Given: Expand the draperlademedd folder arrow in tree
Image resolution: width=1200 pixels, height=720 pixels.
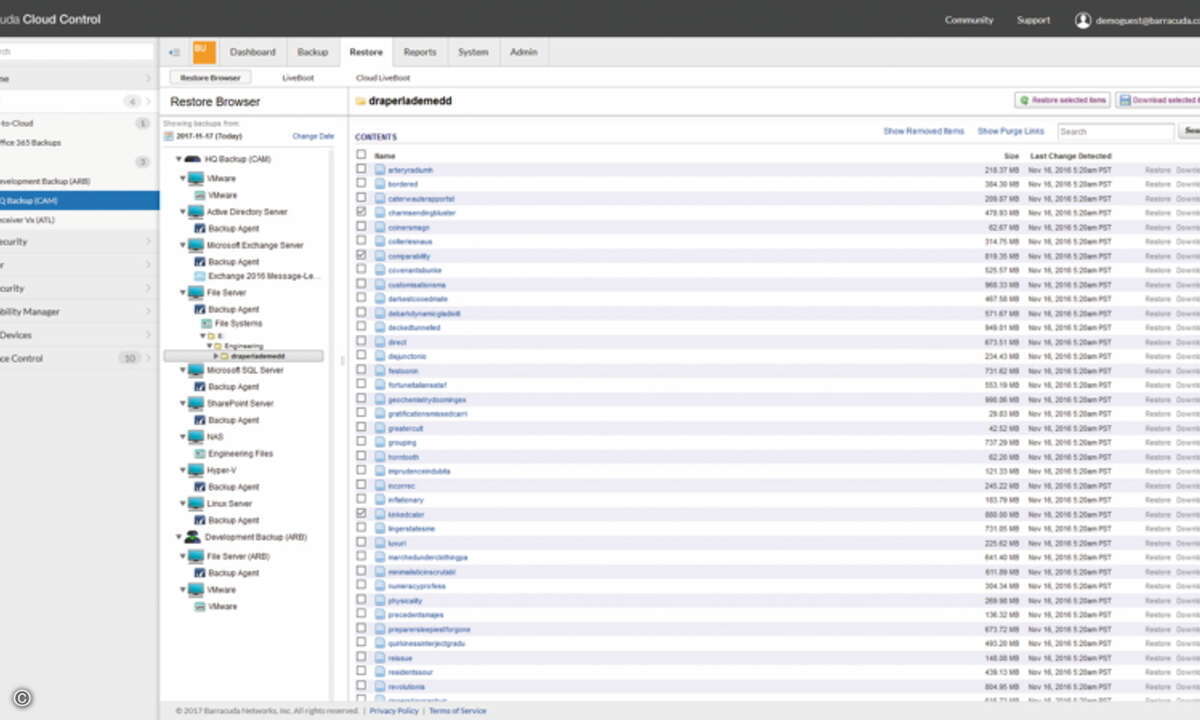Looking at the screenshot, I should pyautogui.click(x=216, y=356).
